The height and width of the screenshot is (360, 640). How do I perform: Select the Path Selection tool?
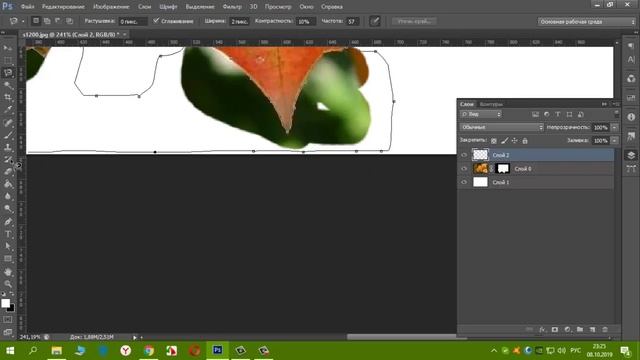8,246
